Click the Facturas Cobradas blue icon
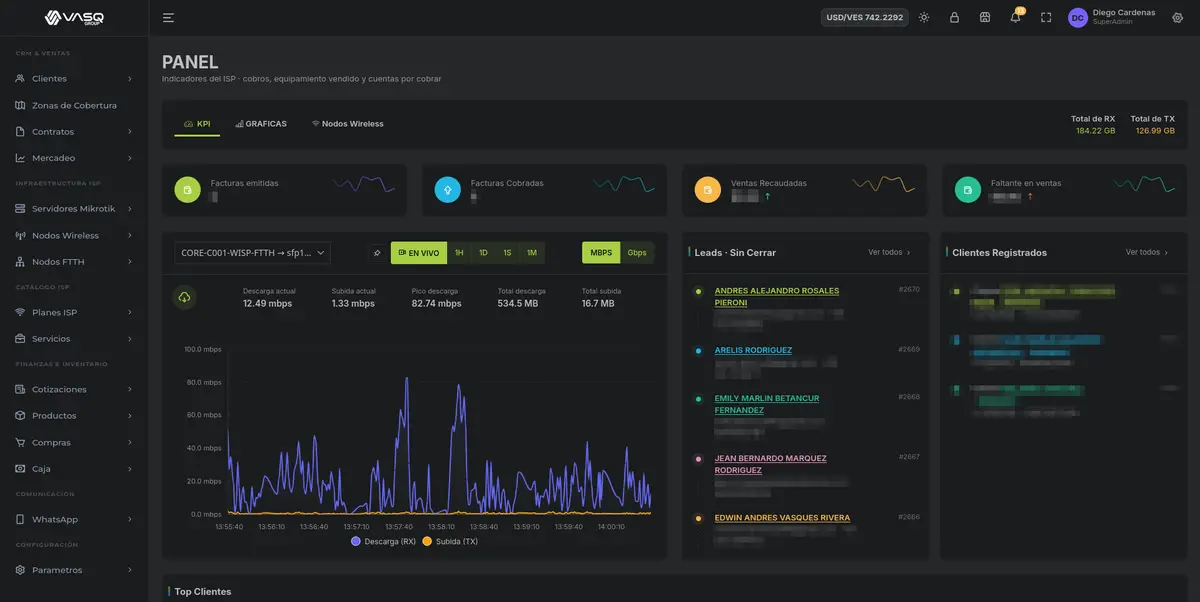The height and width of the screenshot is (602, 1200). click(x=447, y=189)
